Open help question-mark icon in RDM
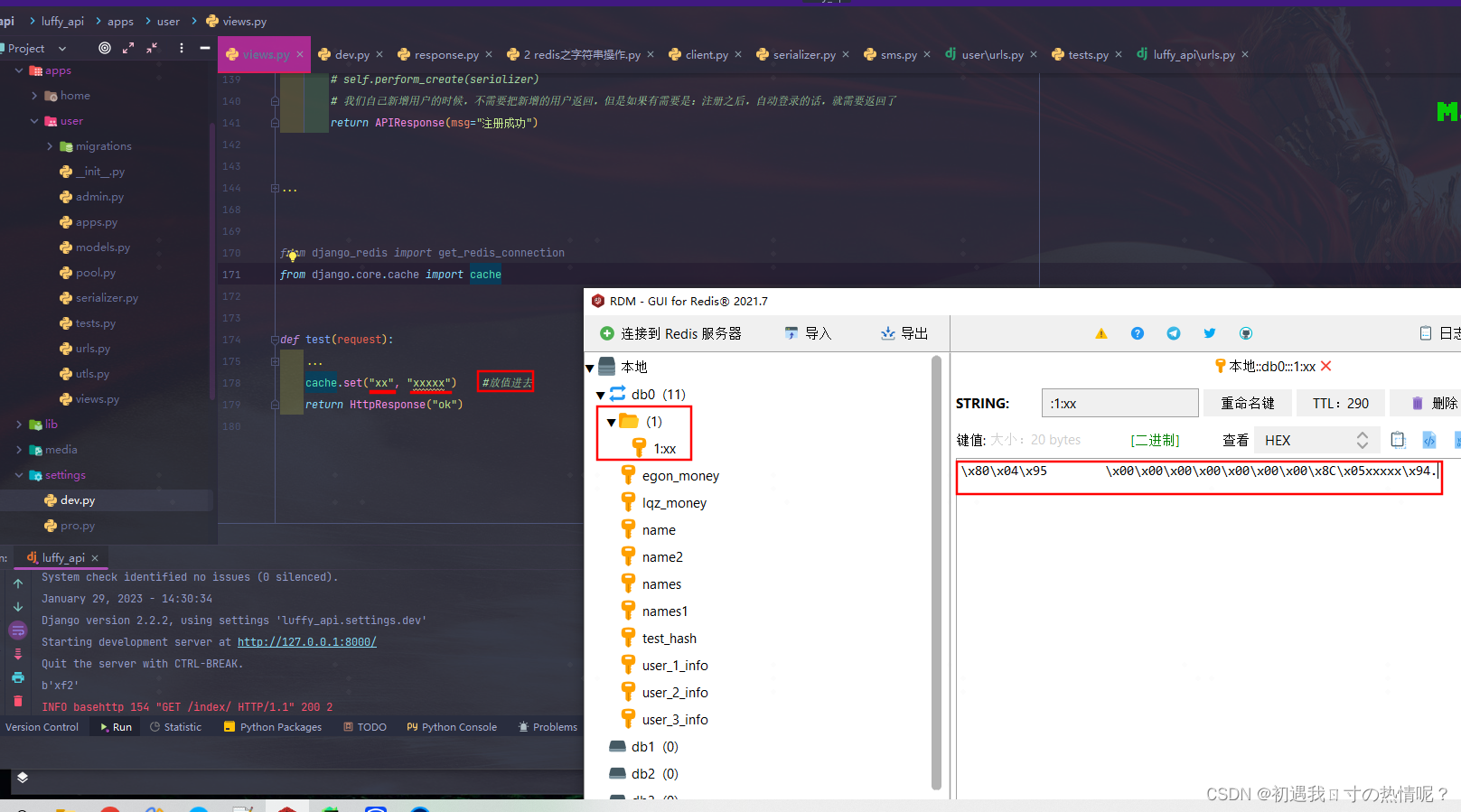1461x812 pixels. [x=1138, y=333]
